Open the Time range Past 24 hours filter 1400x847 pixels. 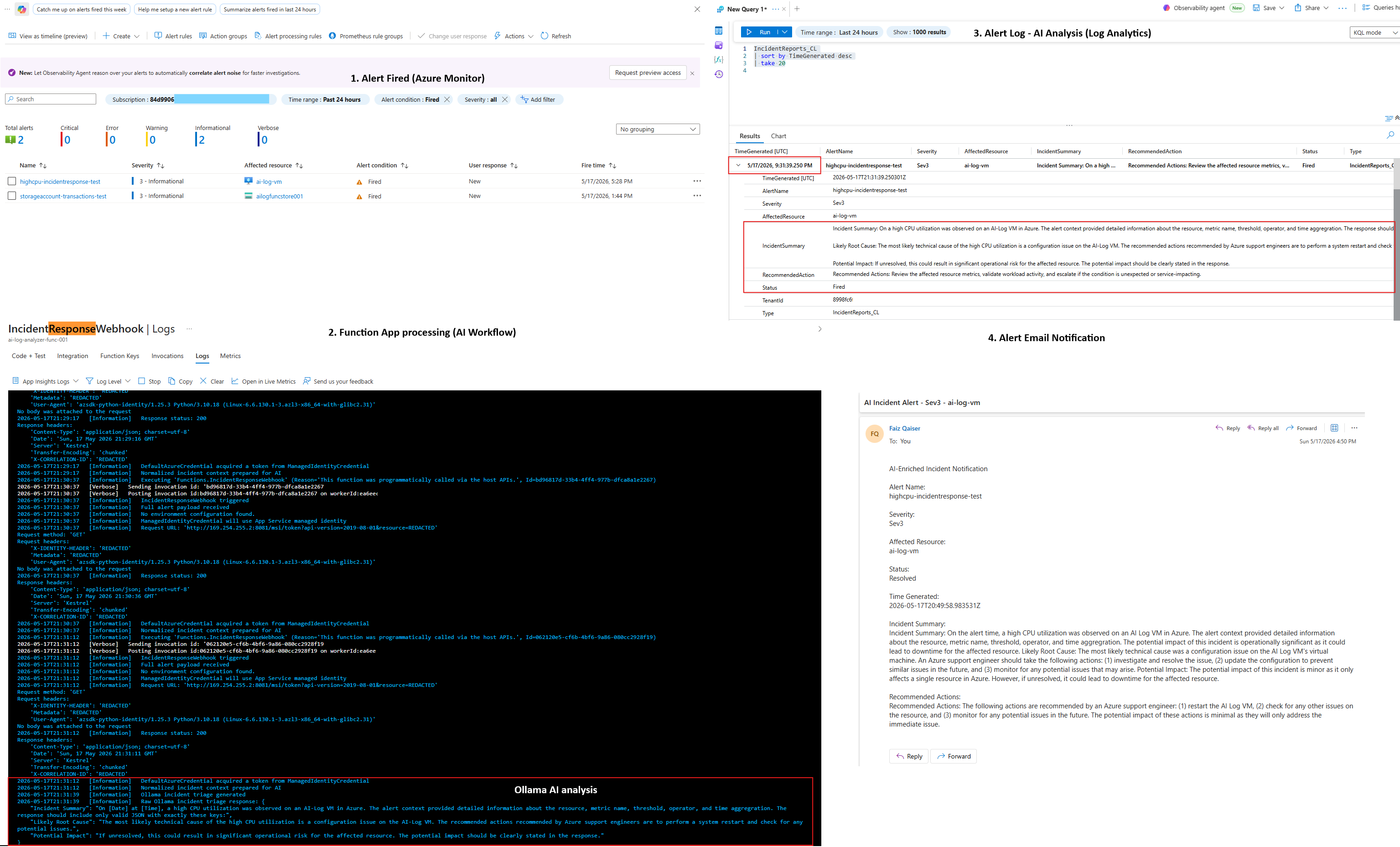(325, 99)
